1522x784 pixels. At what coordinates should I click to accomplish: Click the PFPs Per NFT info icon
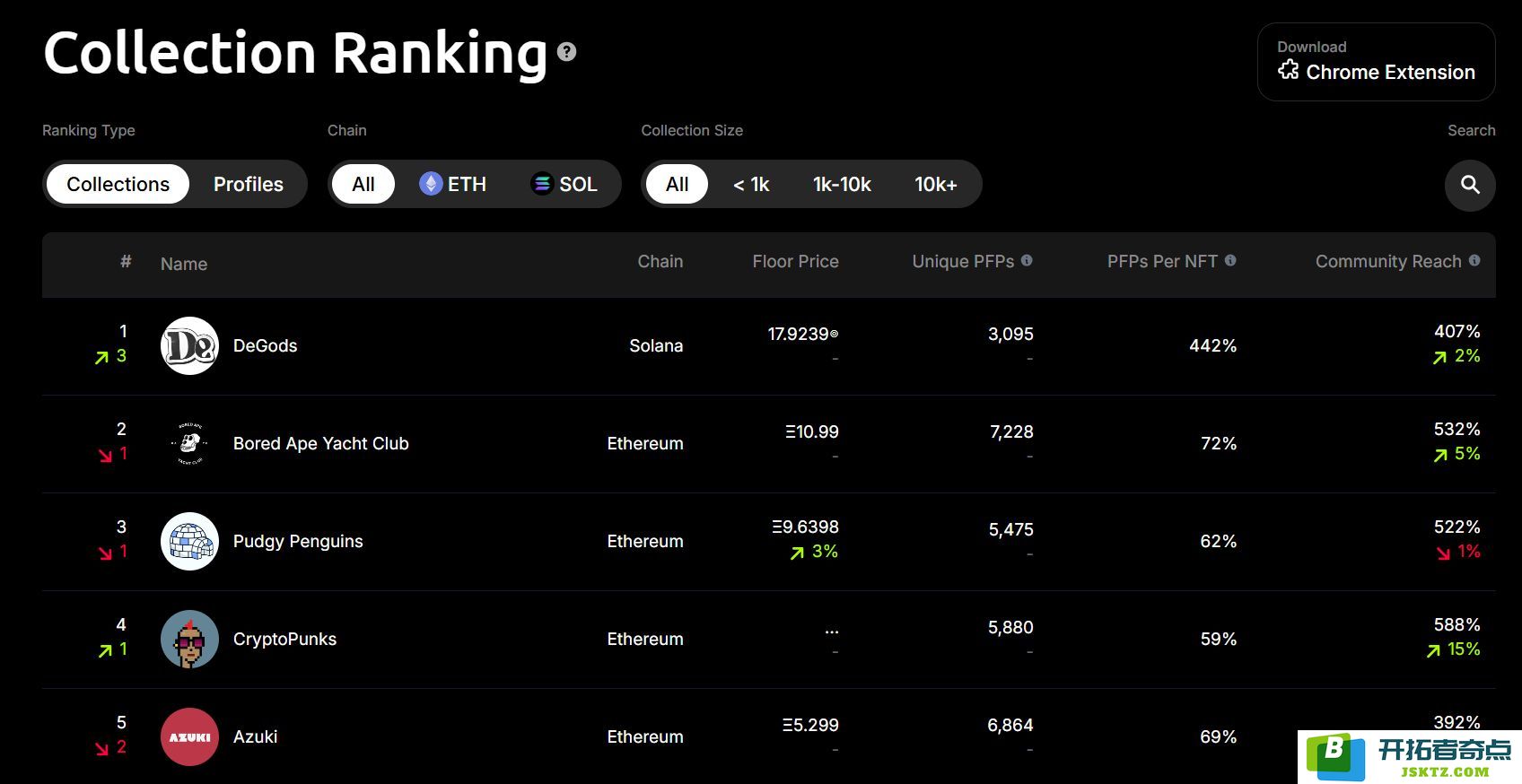pyautogui.click(x=1230, y=260)
